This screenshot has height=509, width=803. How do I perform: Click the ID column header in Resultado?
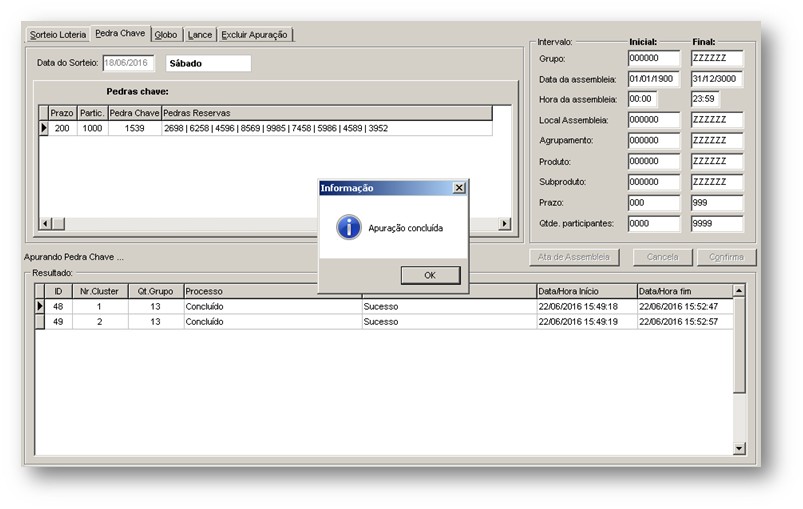58,291
